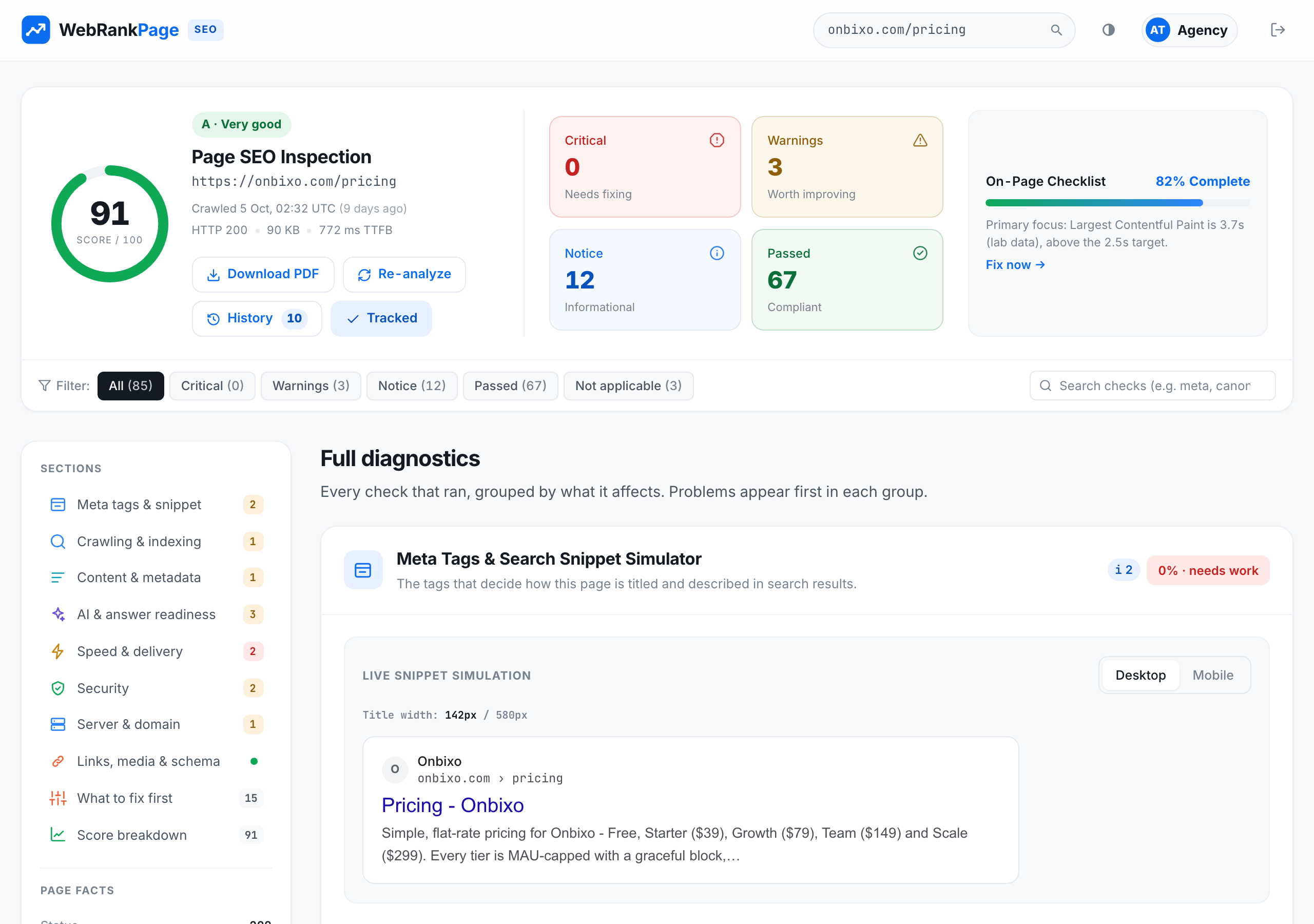Click the Speed & delivery lightning icon

[x=58, y=651]
